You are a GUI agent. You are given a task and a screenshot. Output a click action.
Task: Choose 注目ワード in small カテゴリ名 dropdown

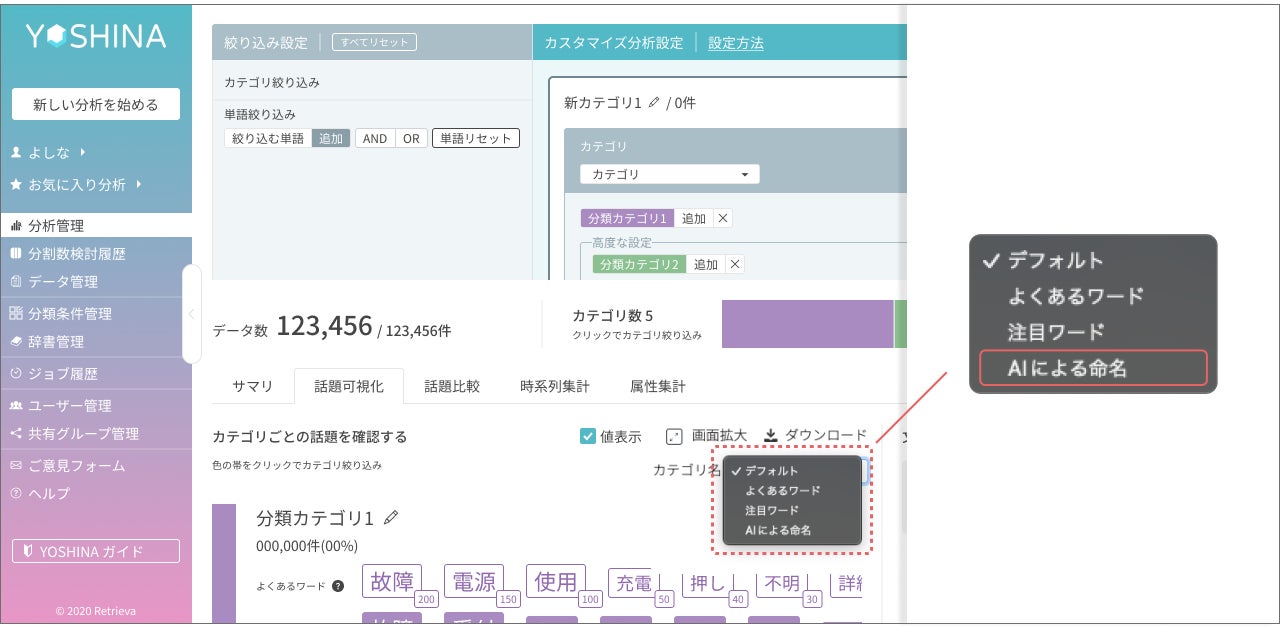click(791, 510)
